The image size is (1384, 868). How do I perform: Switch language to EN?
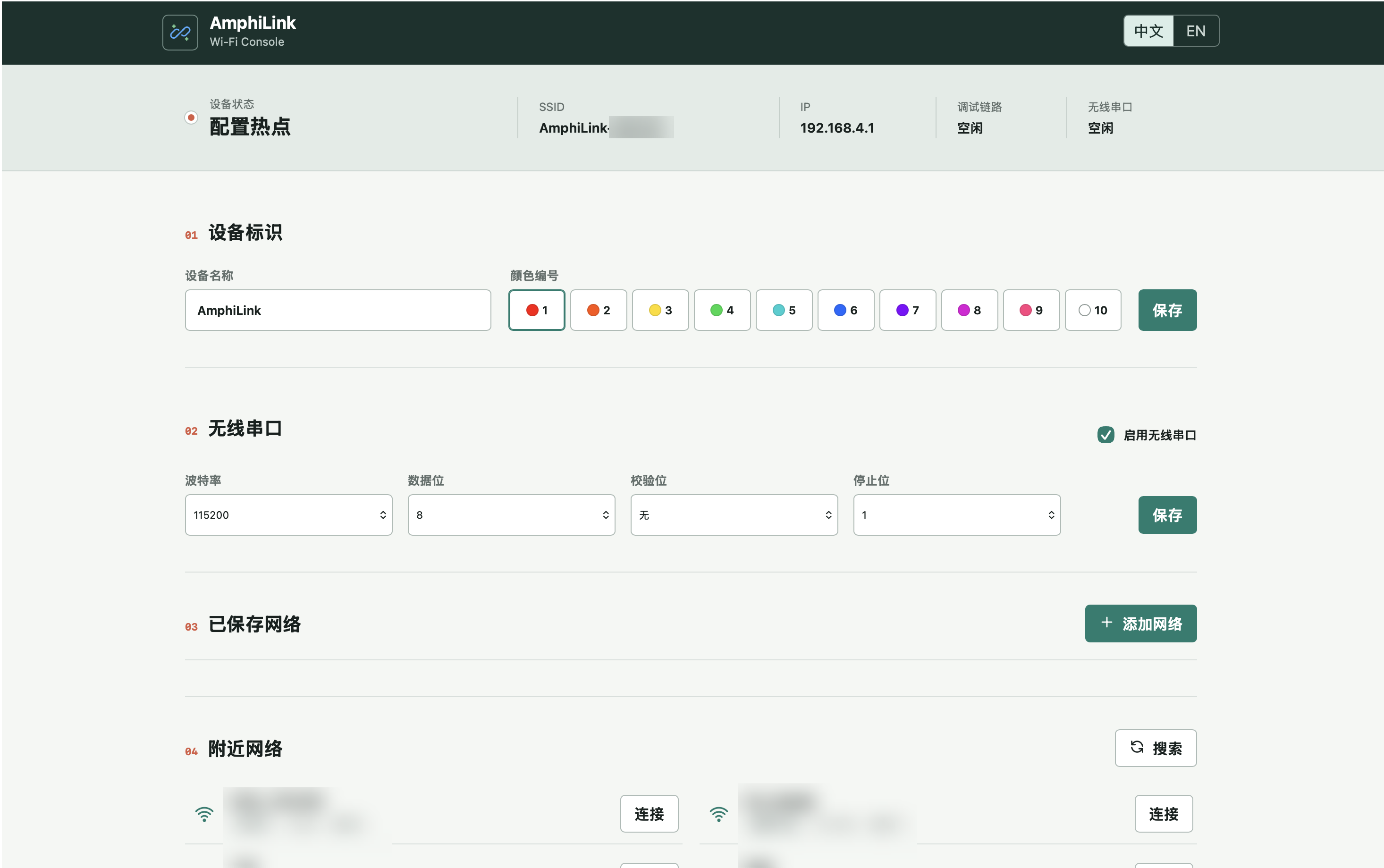click(1196, 31)
